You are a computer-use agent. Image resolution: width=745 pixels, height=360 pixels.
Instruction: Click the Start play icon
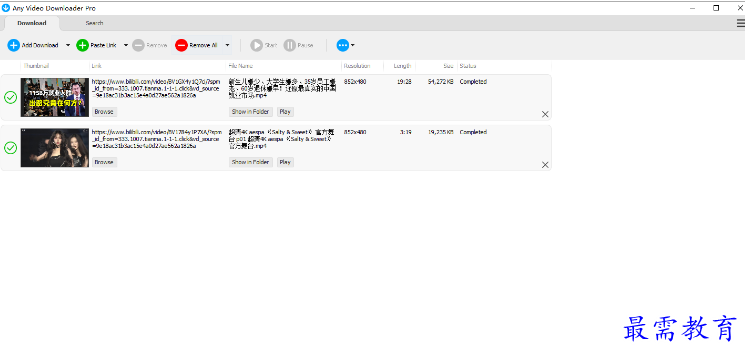257,45
